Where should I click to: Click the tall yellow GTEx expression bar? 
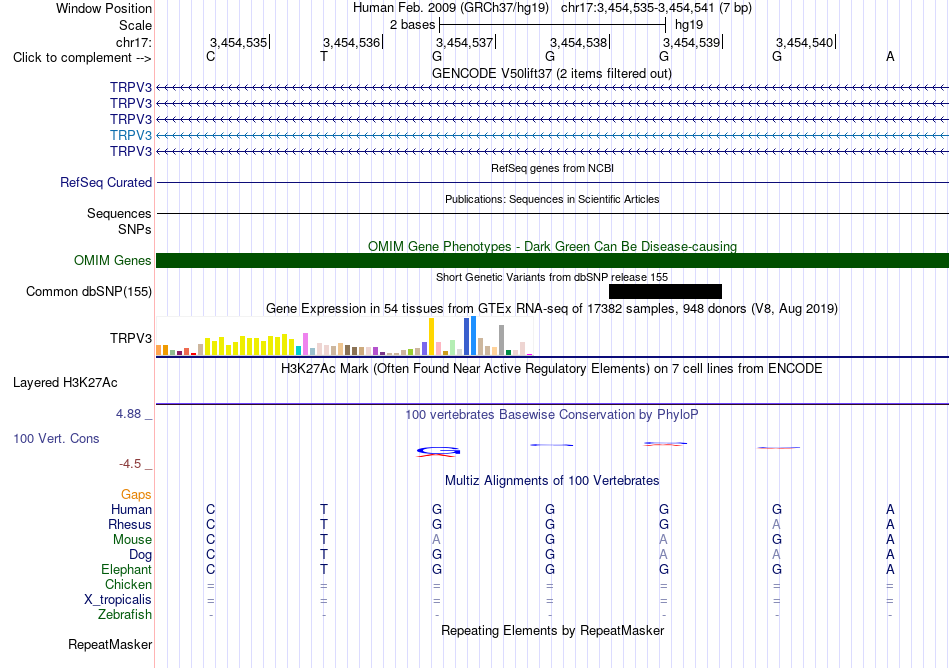431,336
